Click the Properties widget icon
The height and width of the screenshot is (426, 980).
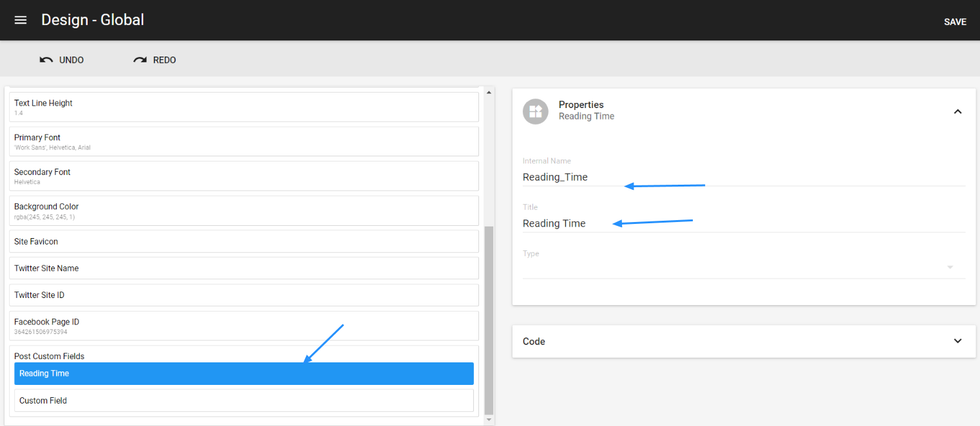(x=536, y=111)
